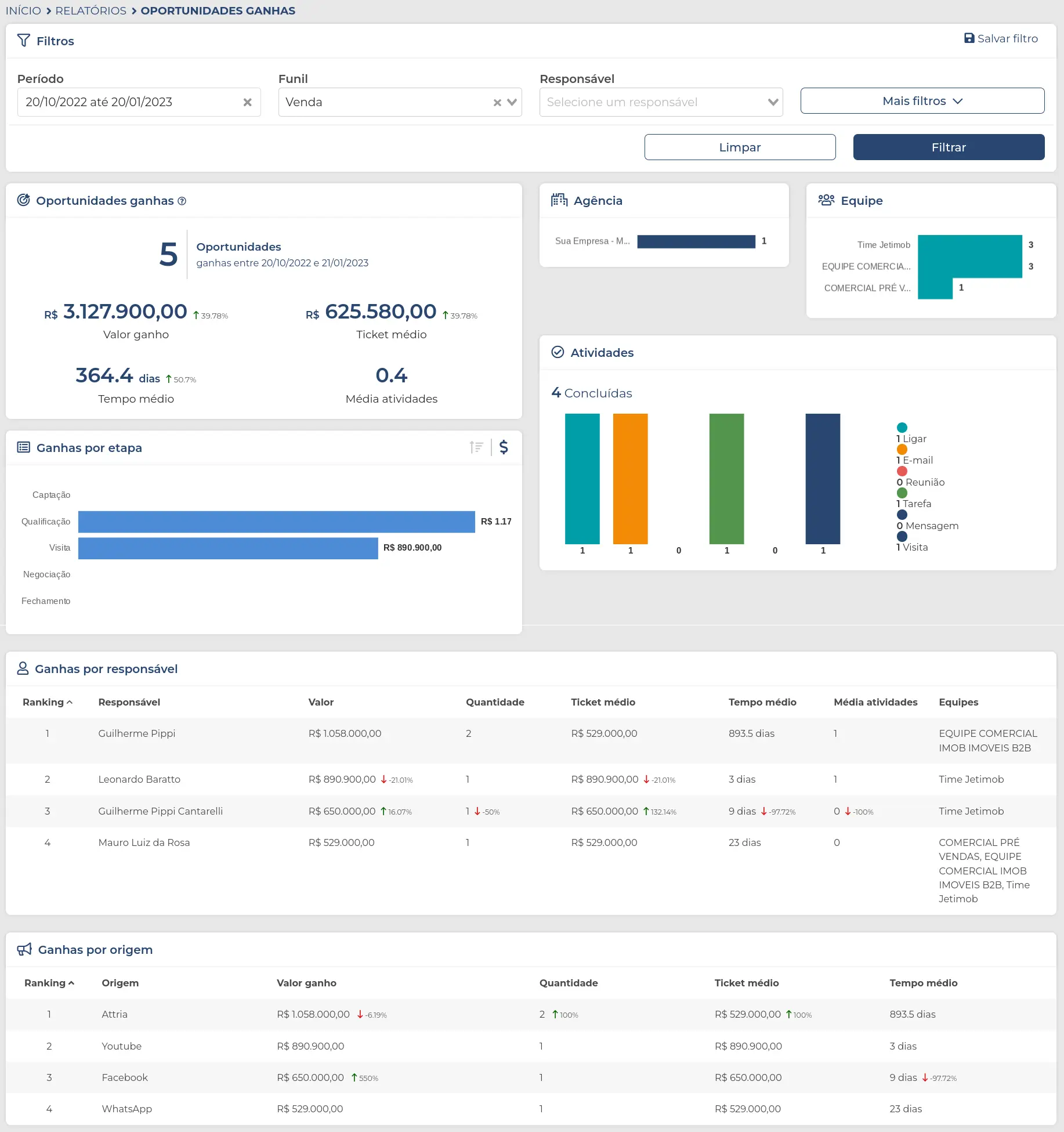Click the Equipes column header

[x=958, y=702]
